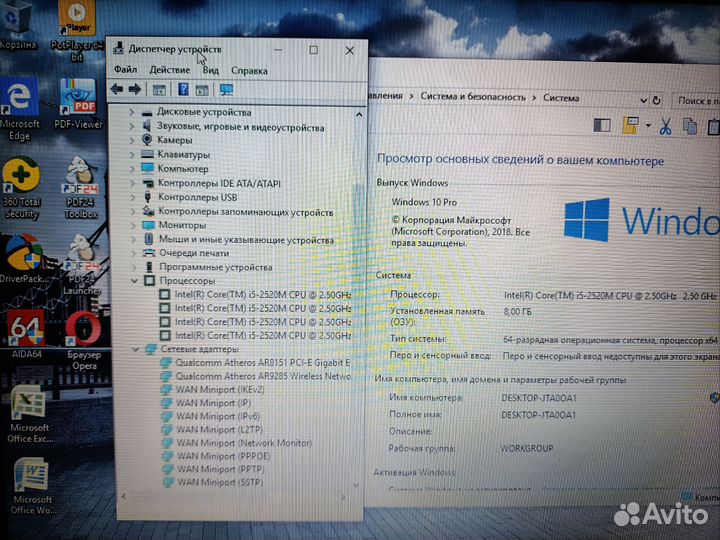
Task: Click the WORKGROUP value text
Action: (x=527, y=448)
